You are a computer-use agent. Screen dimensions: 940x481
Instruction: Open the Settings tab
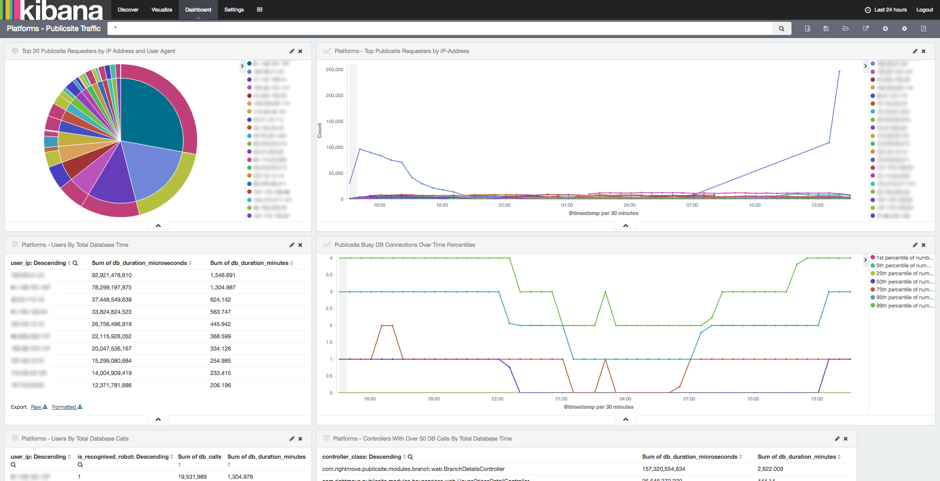pyautogui.click(x=234, y=10)
